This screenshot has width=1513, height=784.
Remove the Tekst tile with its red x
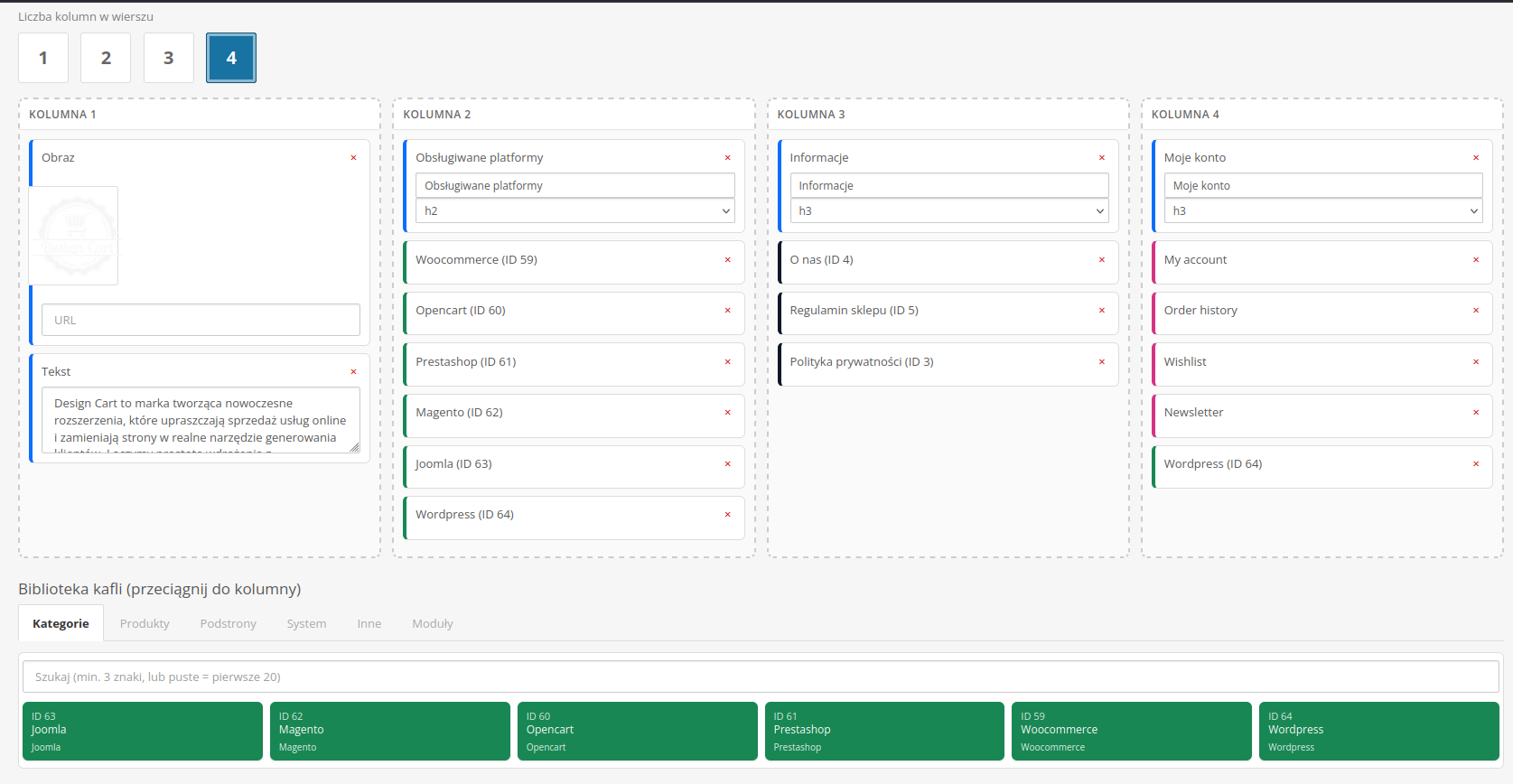coord(353,372)
